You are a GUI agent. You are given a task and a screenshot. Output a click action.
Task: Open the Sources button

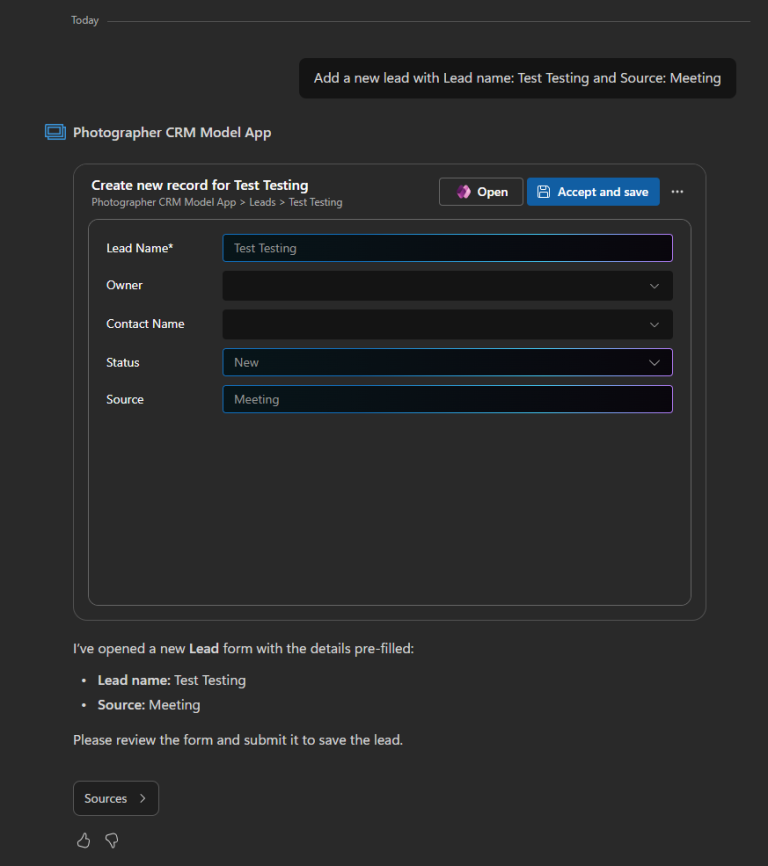point(116,798)
